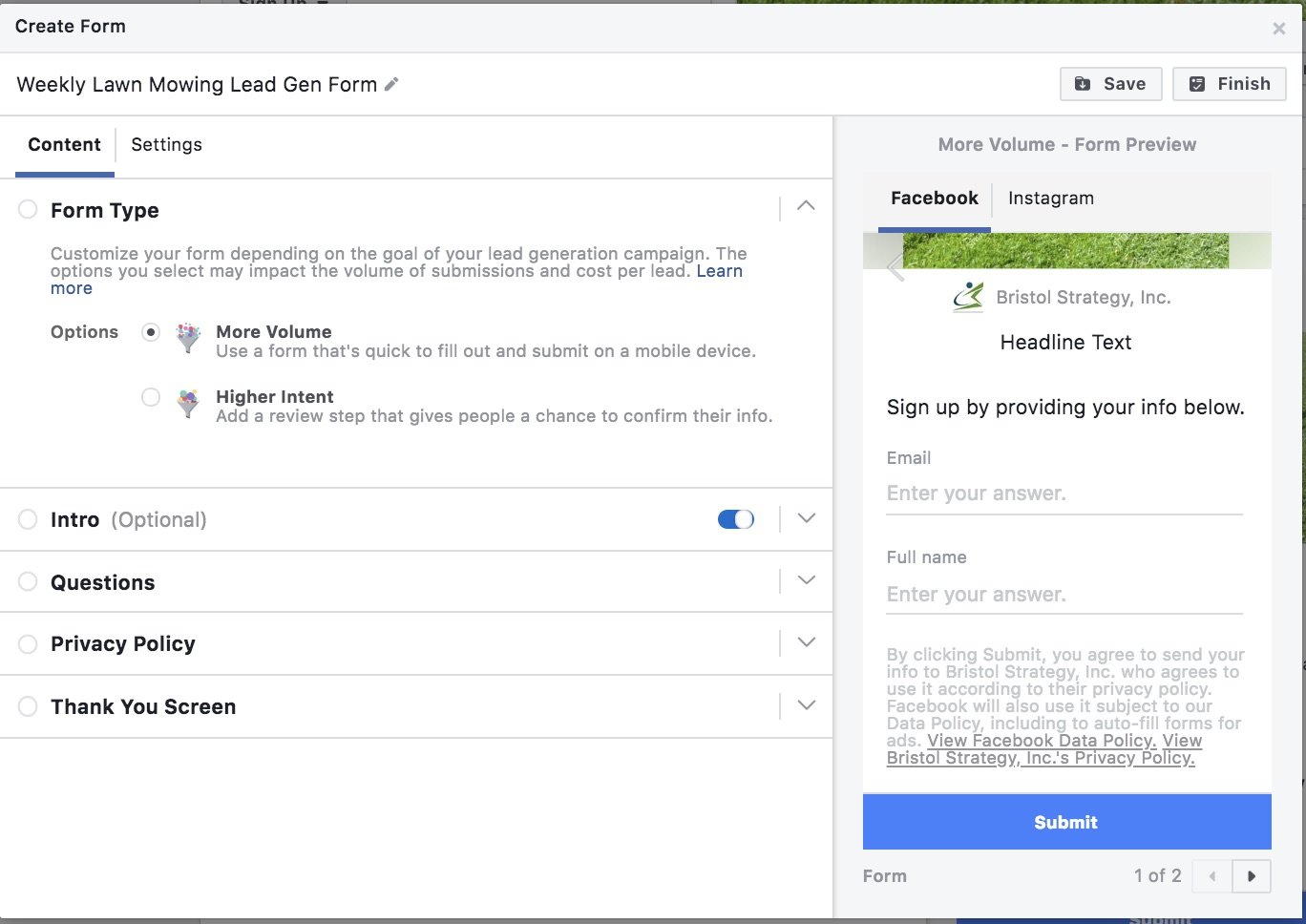The image size is (1306, 924).
Task: Click the Finish button
Action: click(1230, 84)
